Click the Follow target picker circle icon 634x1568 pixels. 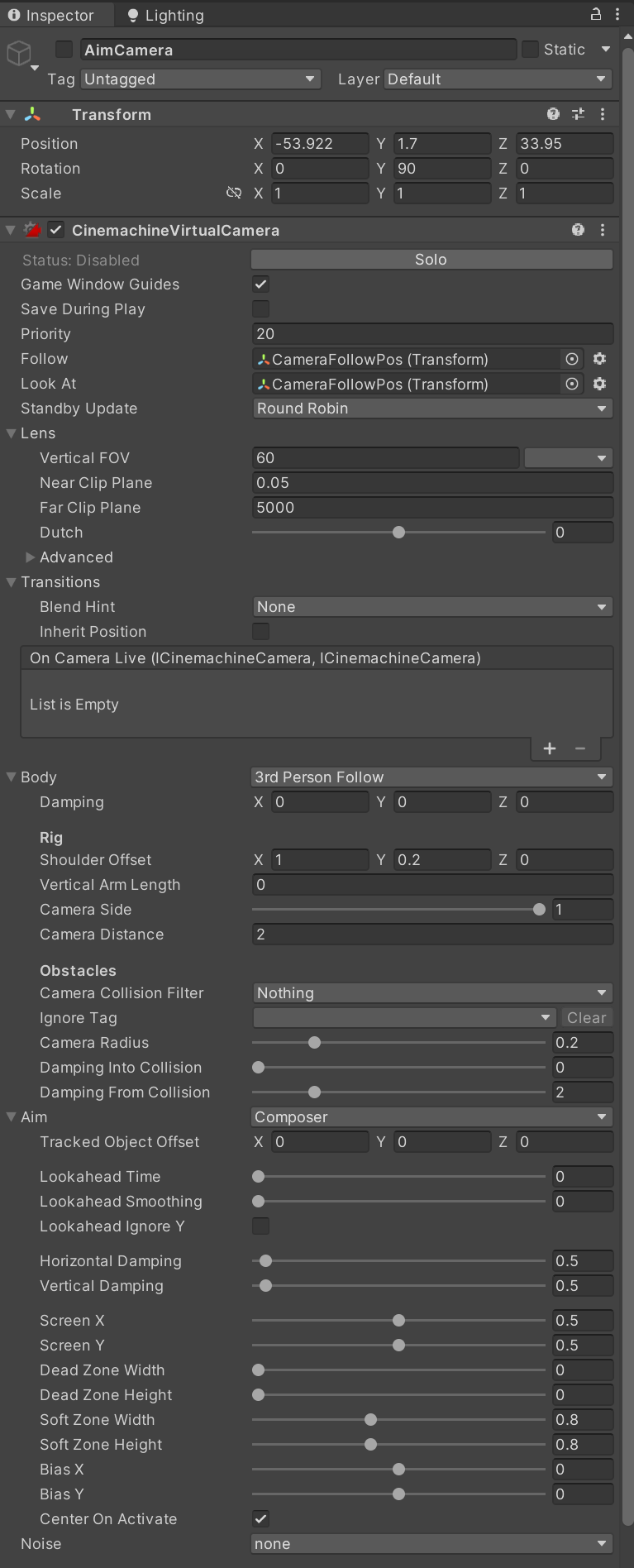tap(571, 359)
